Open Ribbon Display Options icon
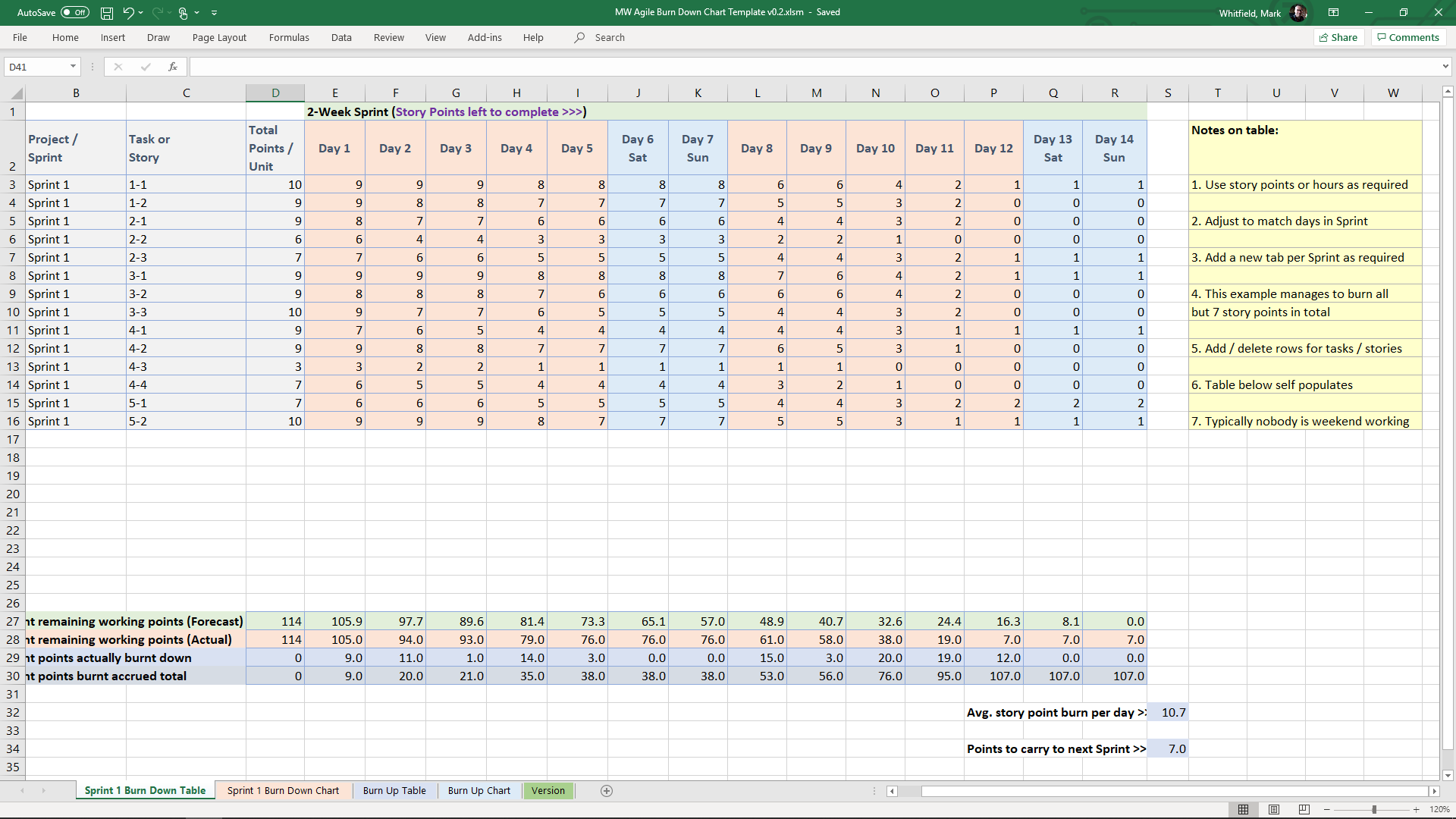 click(1333, 13)
